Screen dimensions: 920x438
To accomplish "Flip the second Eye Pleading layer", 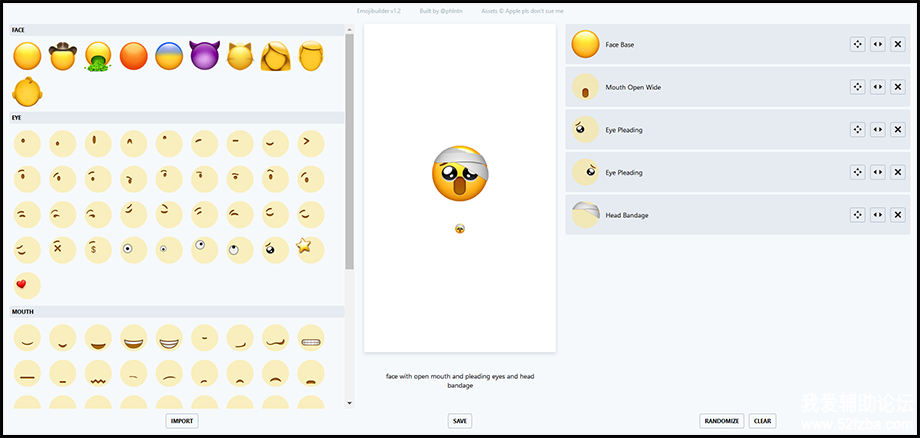I will click(x=878, y=172).
